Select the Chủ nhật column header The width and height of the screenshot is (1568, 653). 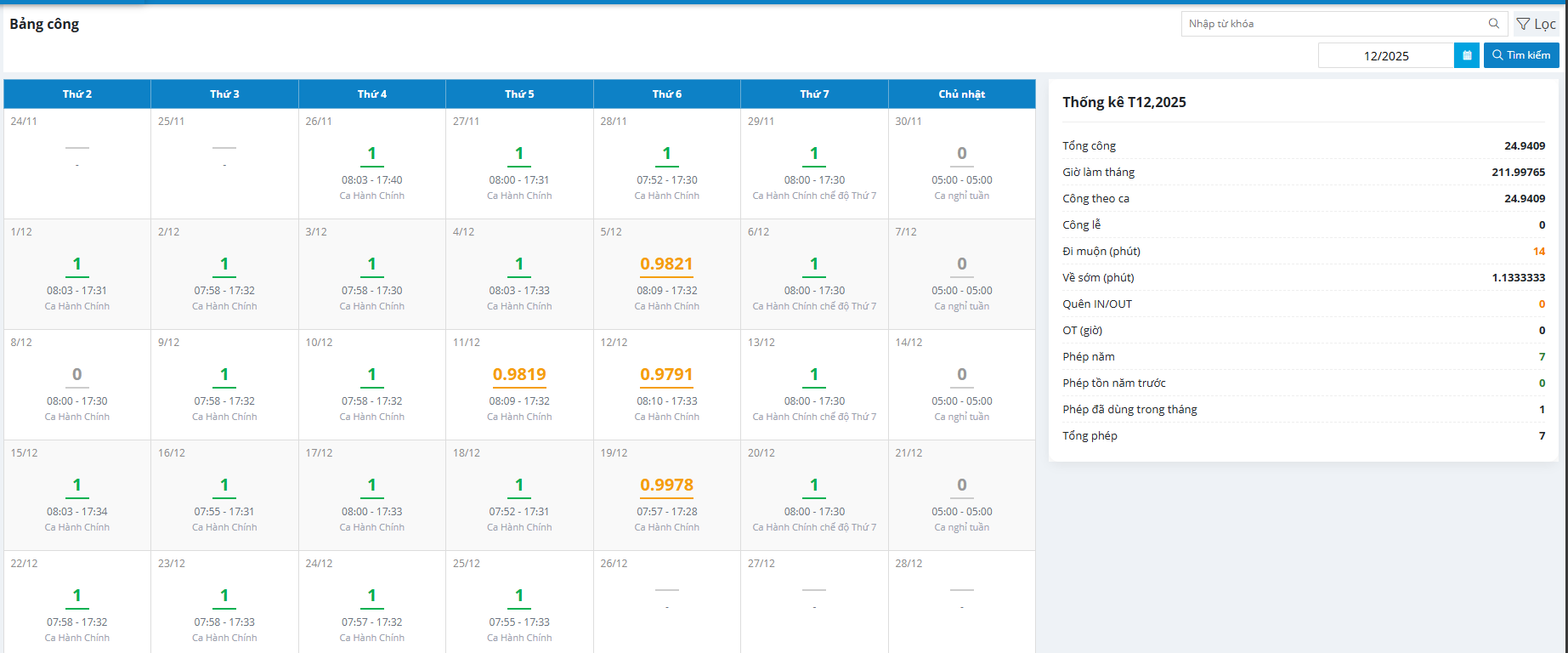point(961,94)
